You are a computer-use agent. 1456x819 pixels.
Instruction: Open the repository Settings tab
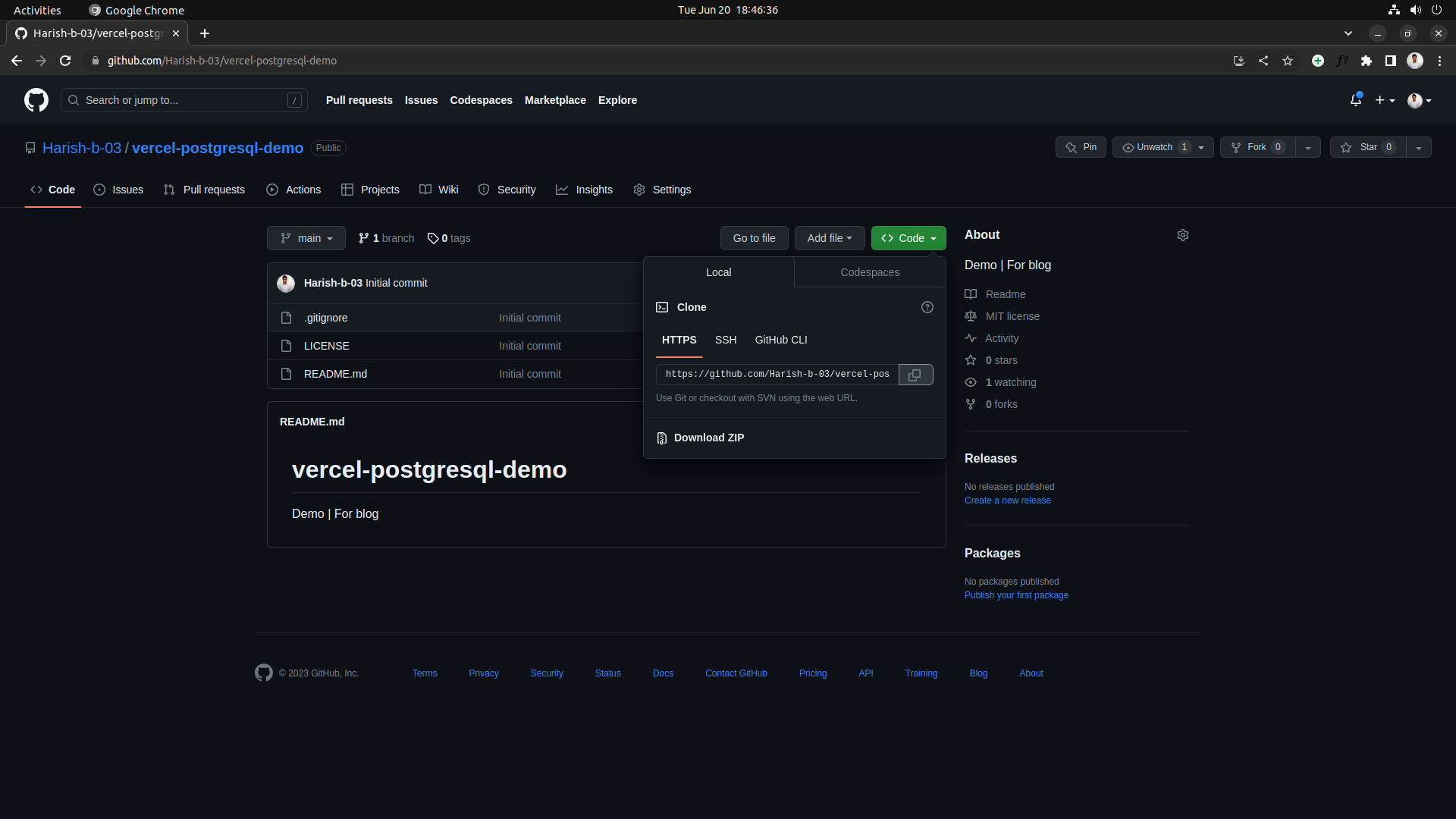[x=662, y=190]
